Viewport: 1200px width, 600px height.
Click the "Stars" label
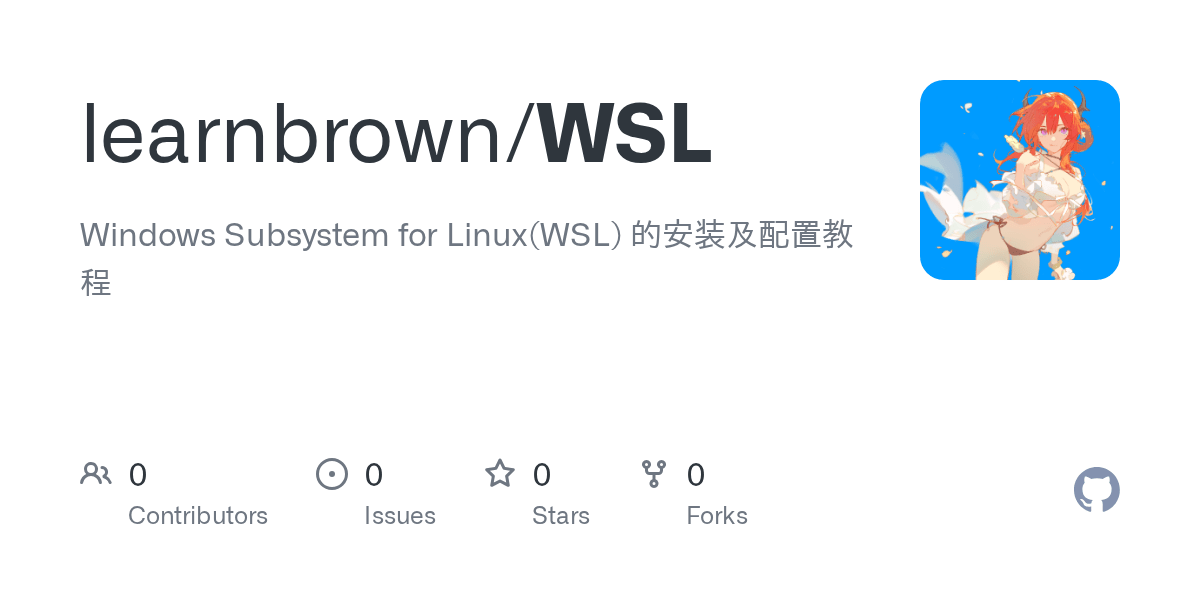pos(561,516)
